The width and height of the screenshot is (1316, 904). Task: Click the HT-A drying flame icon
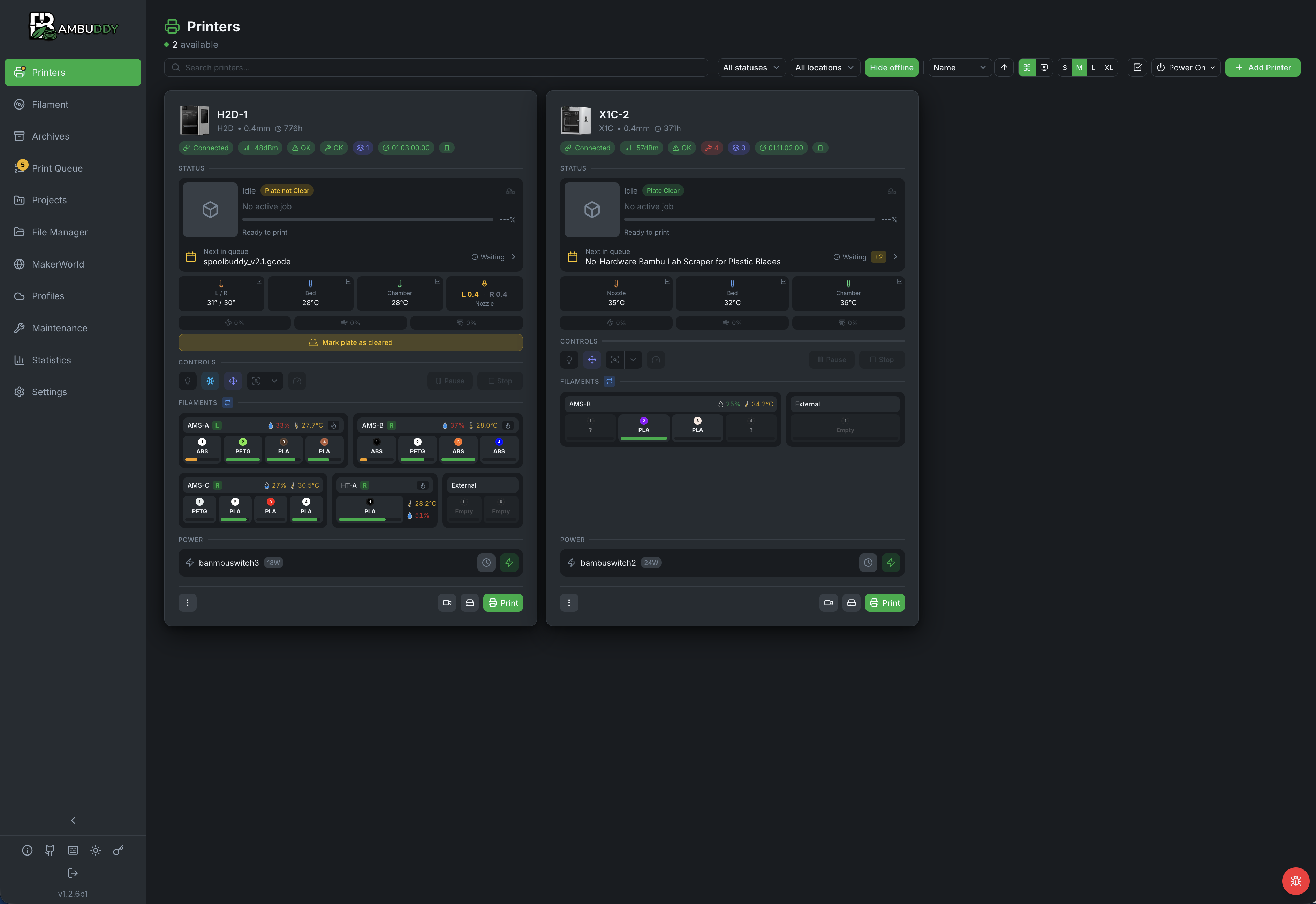click(x=422, y=485)
